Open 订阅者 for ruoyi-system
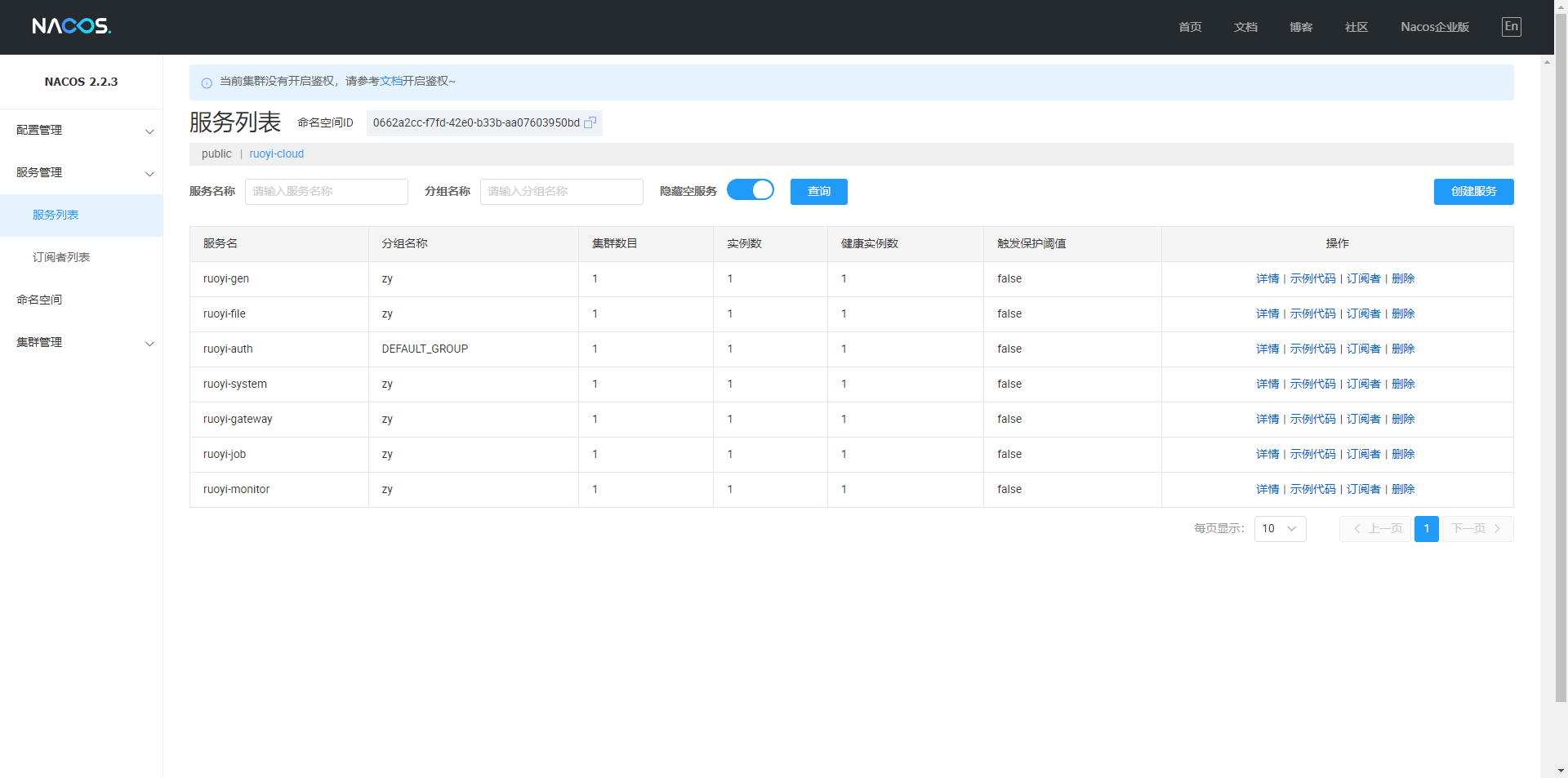The image size is (1568, 778). pos(1363,385)
